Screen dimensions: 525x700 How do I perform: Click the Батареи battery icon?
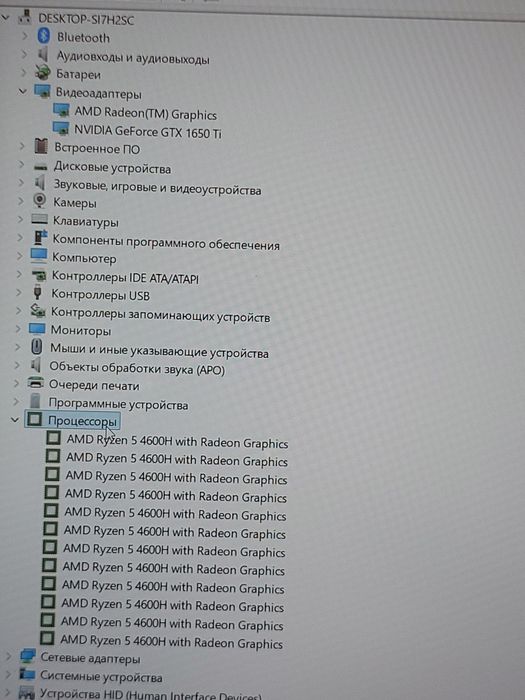click(43, 72)
